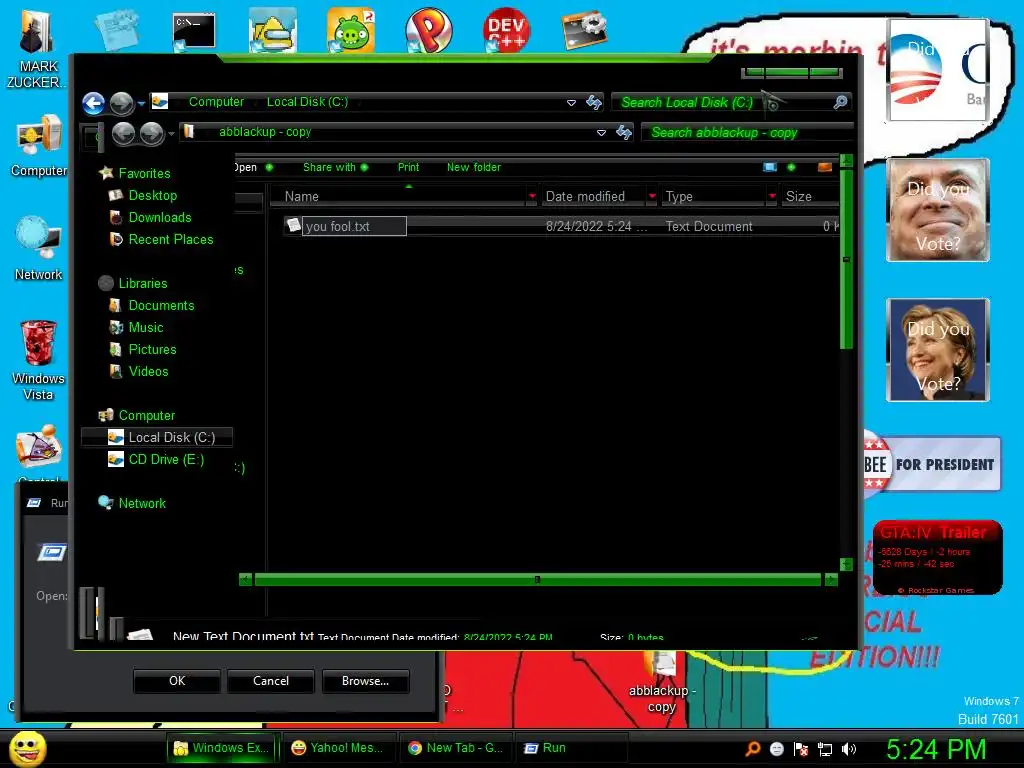The height and width of the screenshot is (768, 1024).
Task: Expand the abblackup - copy address dropdown
Action: (601, 133)
